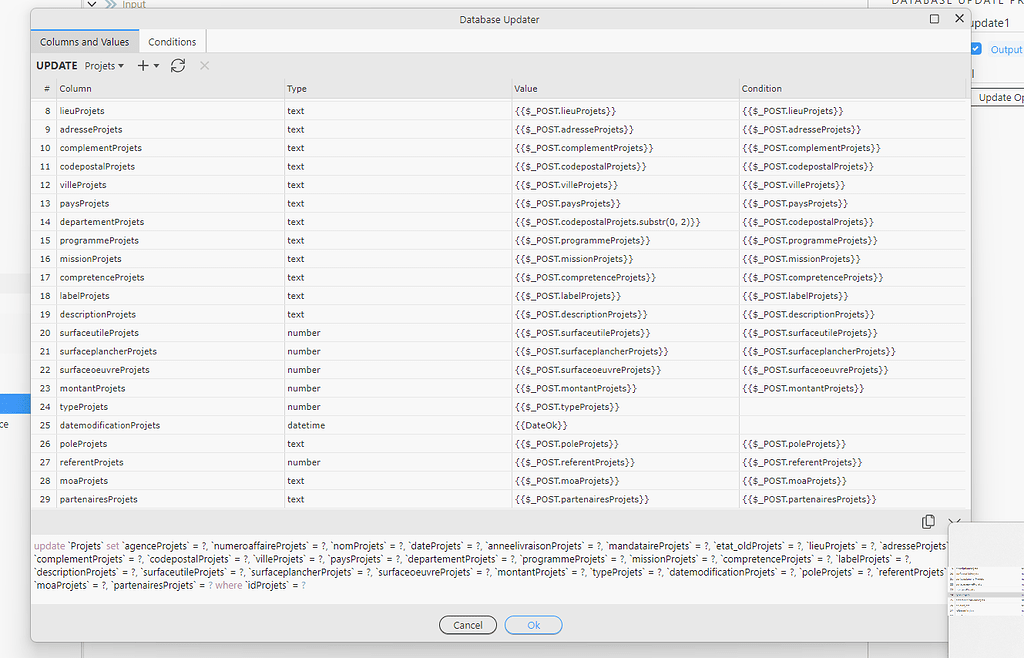Refresh the column list
The width and height of the screenshot is (1024, 658).
click(x=178, y=65)
